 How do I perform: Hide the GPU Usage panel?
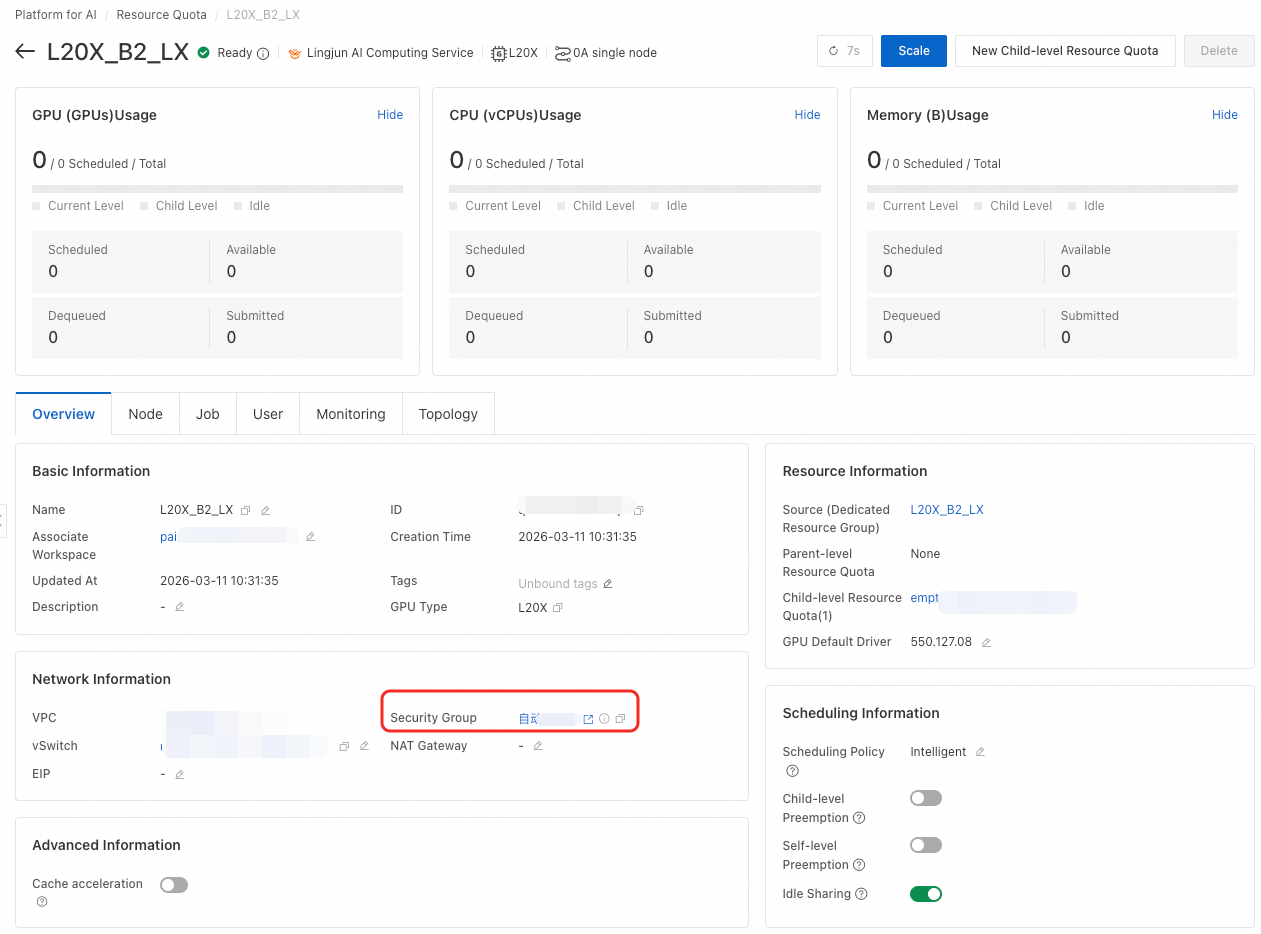[x=390, y=115]
